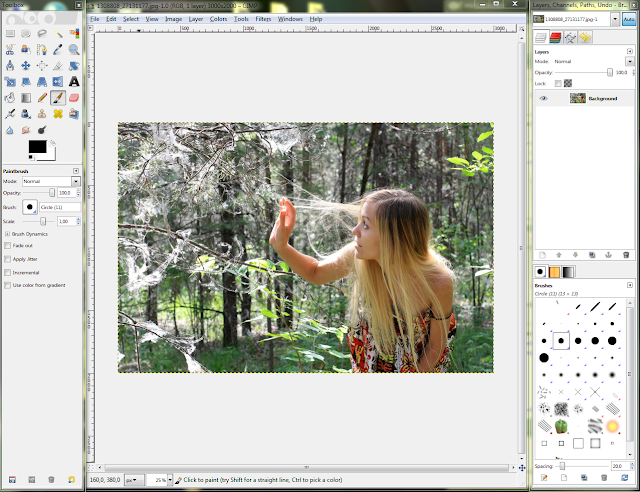Screen dimensions: 640x492
Task: Select the Ink tool
Action: pyautogui.click(x=26, y=114)
